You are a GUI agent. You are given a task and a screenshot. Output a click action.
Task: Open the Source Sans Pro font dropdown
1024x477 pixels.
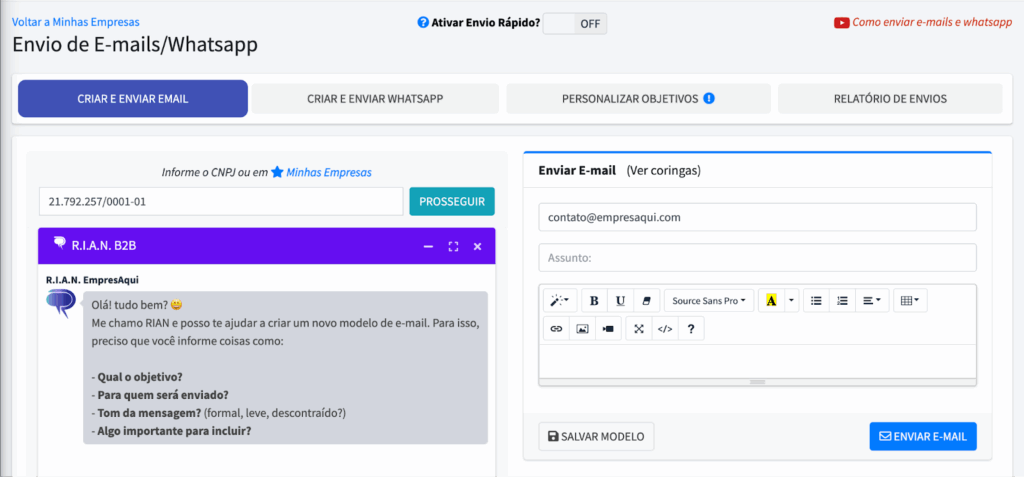tap(709, 300)
